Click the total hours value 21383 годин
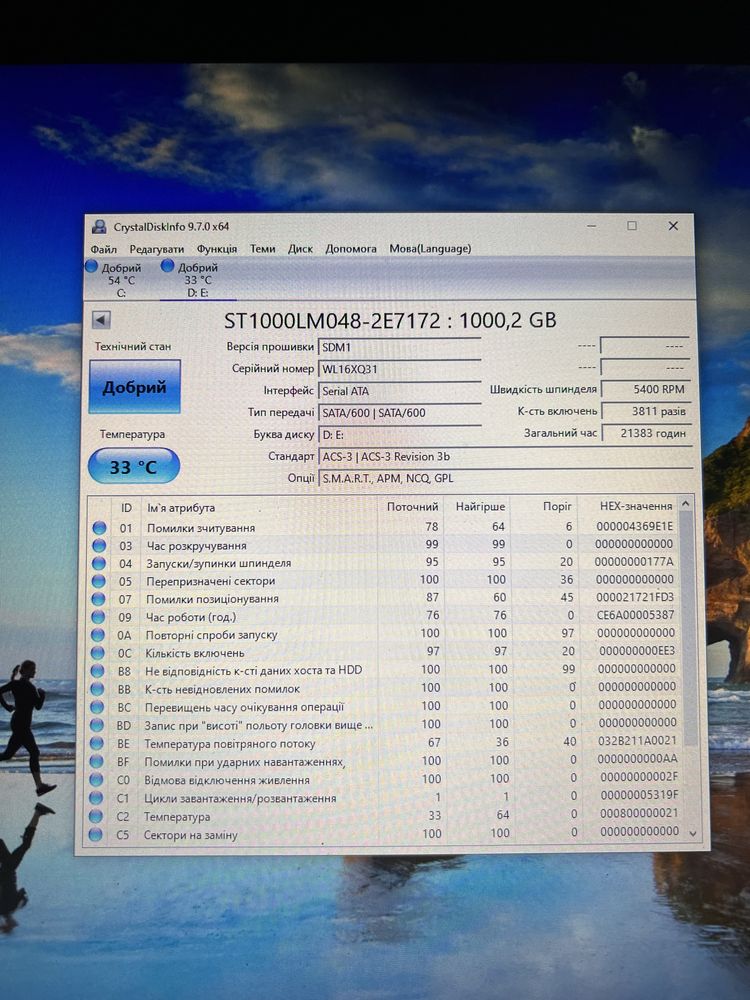The width and height of the screenshot is (750, 1000). click(645, 432)
